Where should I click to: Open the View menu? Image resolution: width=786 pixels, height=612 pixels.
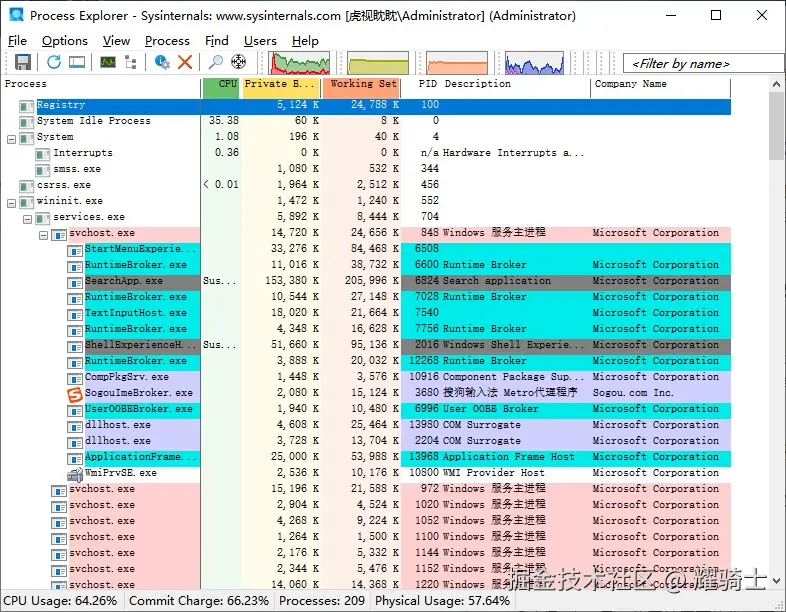116,41
